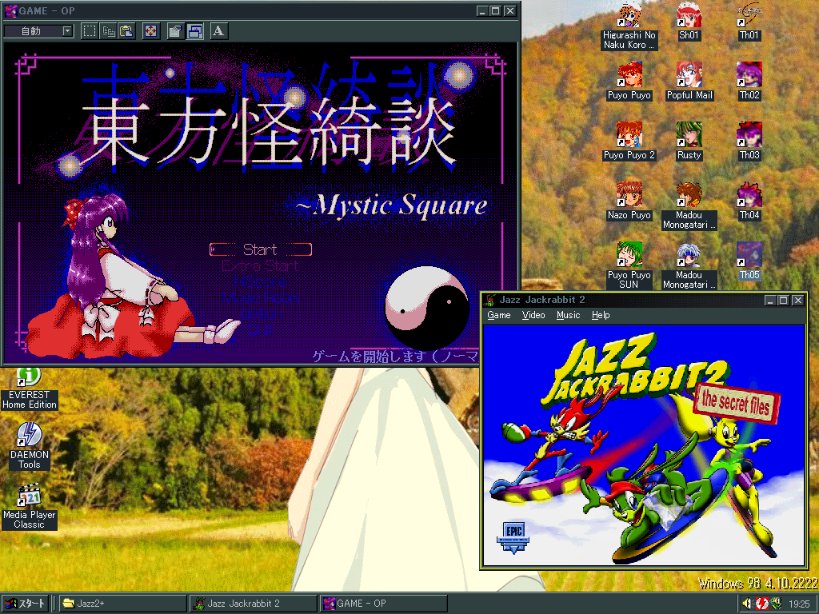Select the Puyo Puyo 2 desktop icon
819x614 pixels.
coord(629,141)
